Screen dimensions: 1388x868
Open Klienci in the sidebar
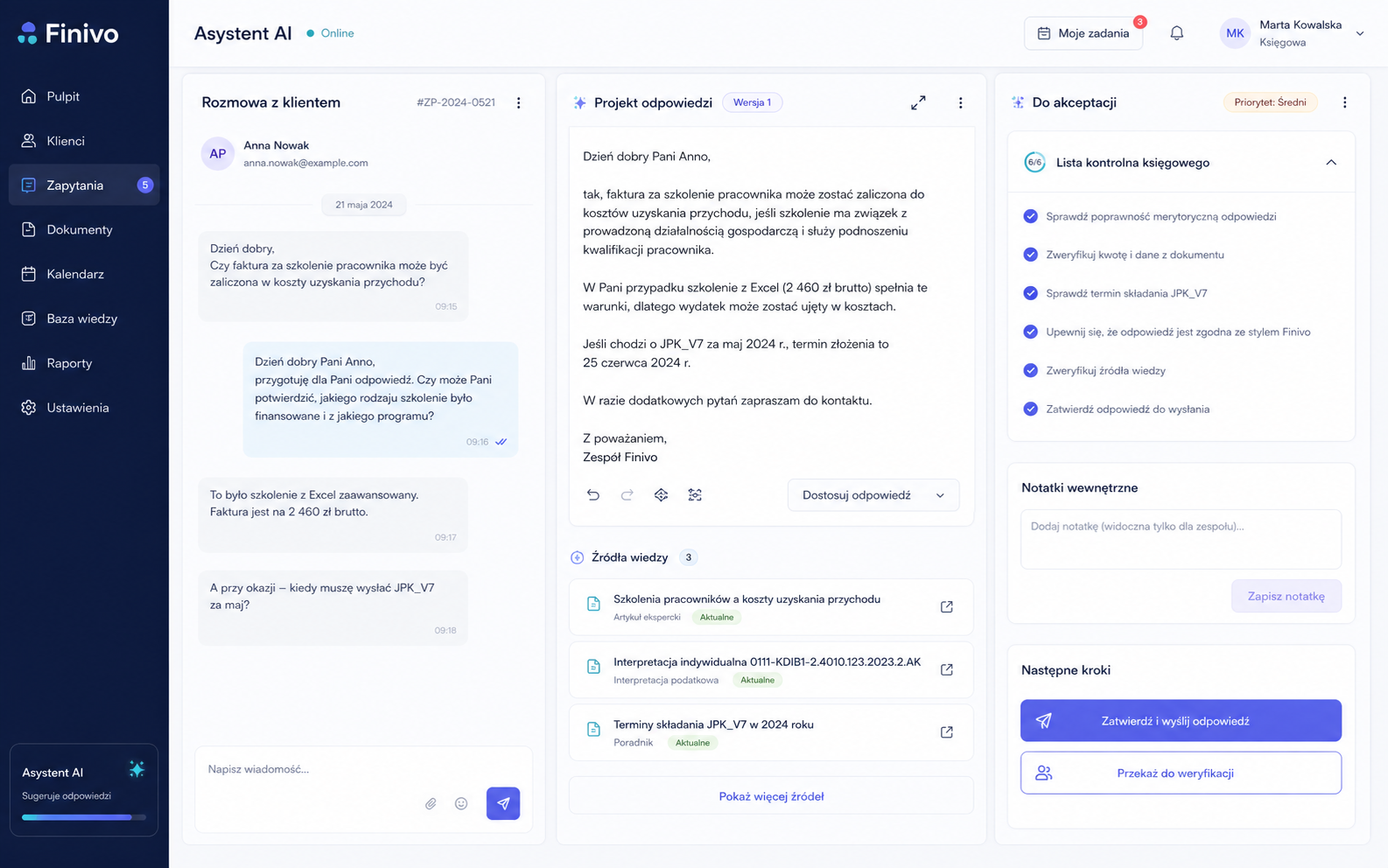click(84, 141)
